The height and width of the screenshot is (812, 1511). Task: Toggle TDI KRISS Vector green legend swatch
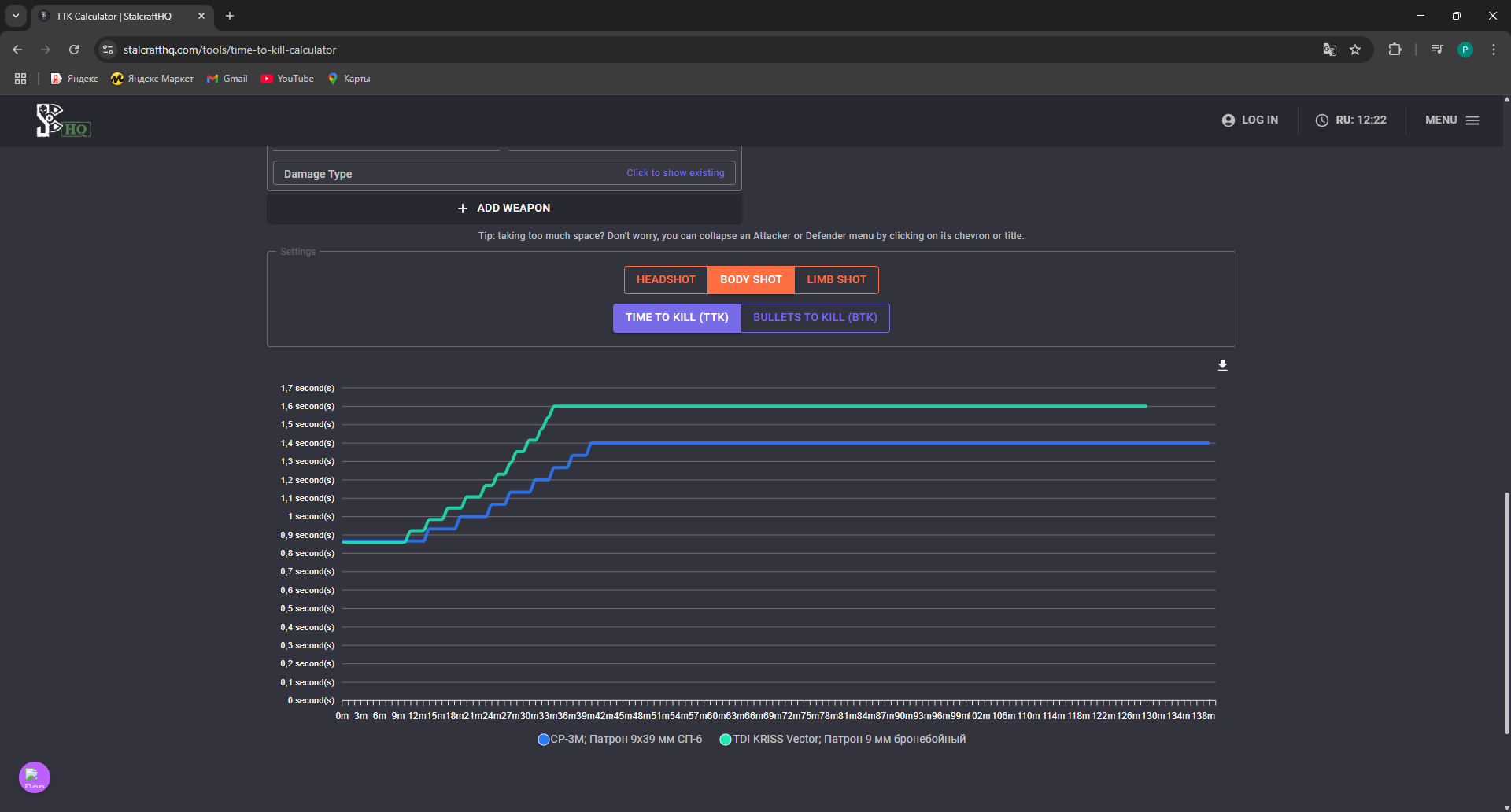[726, 740]
